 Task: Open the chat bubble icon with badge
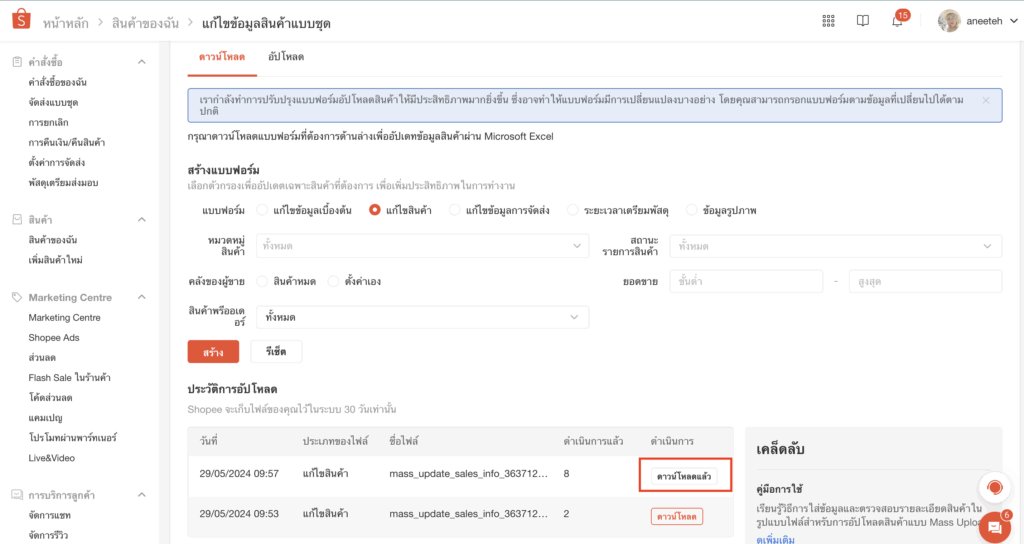(x=993, y=526)
